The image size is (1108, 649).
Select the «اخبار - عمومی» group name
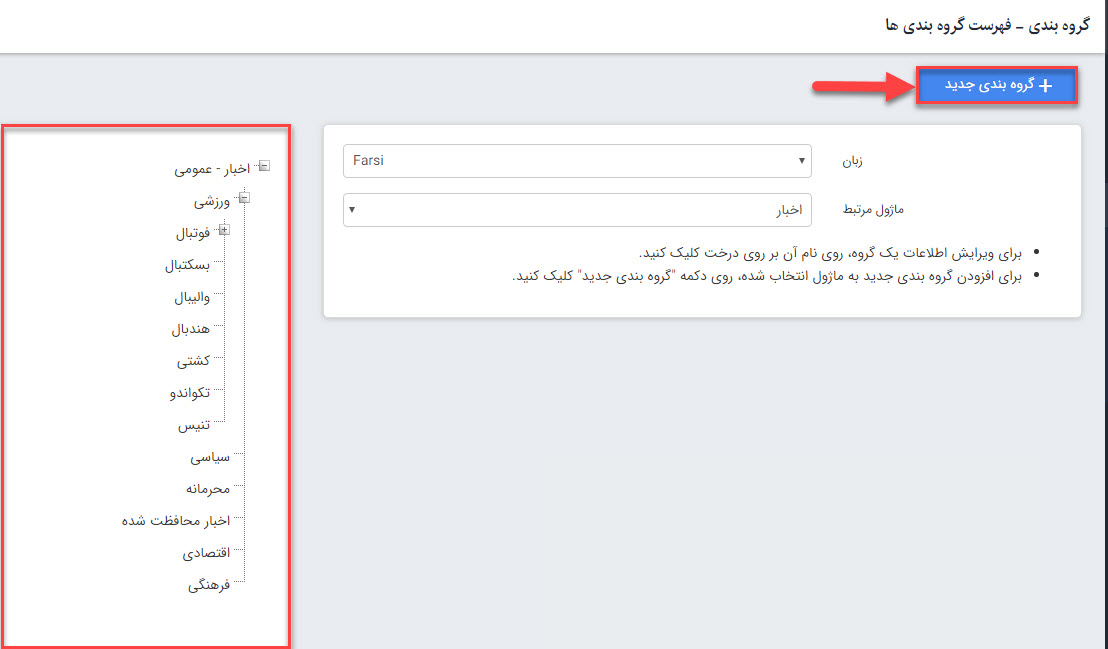(x=211, y=170)
